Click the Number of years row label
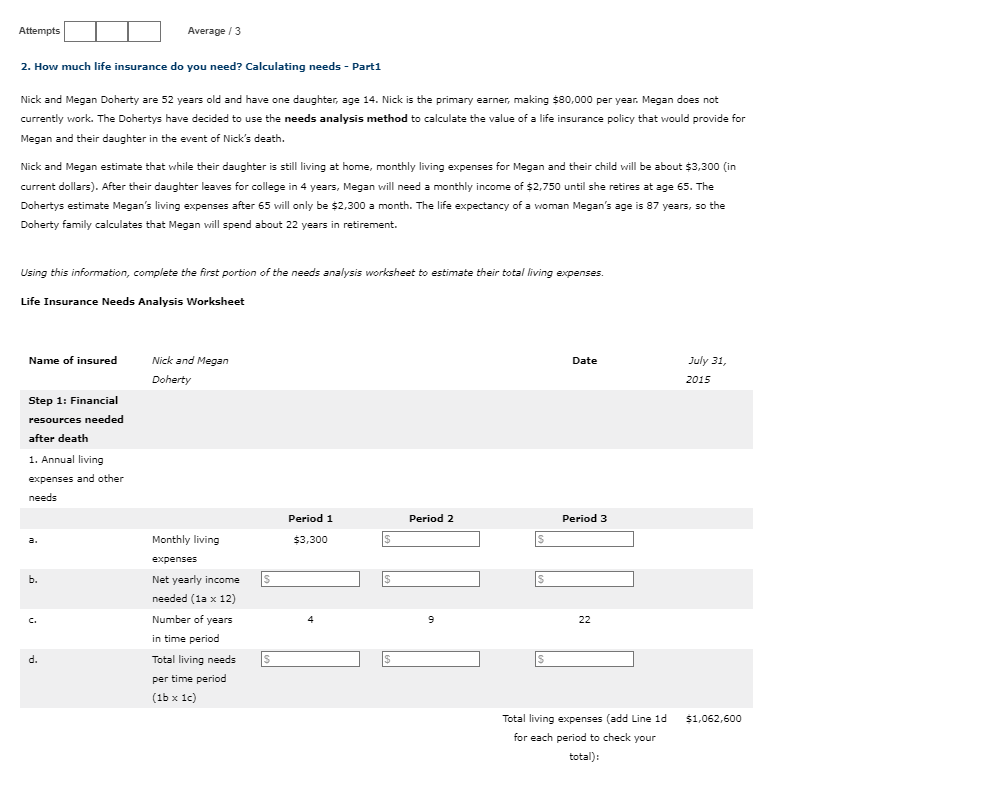 pyautogui.click(x=191, y=628)
